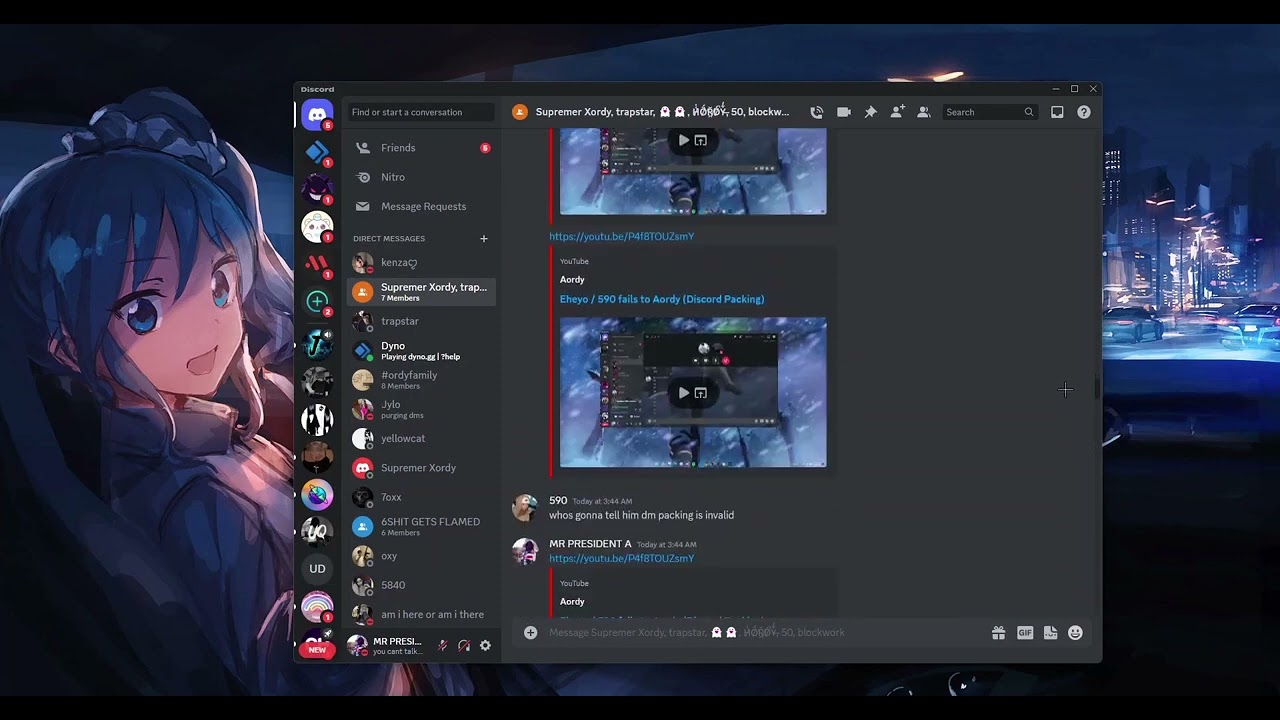1280x720 pixels.
Task: Open DM with trapstar
Action: pos(421,321)
